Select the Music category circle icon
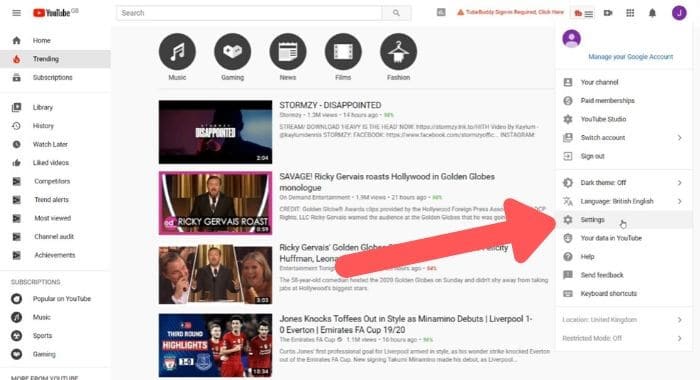The height and width of the screenshot is (380, 700). click(x=177, y=52)
